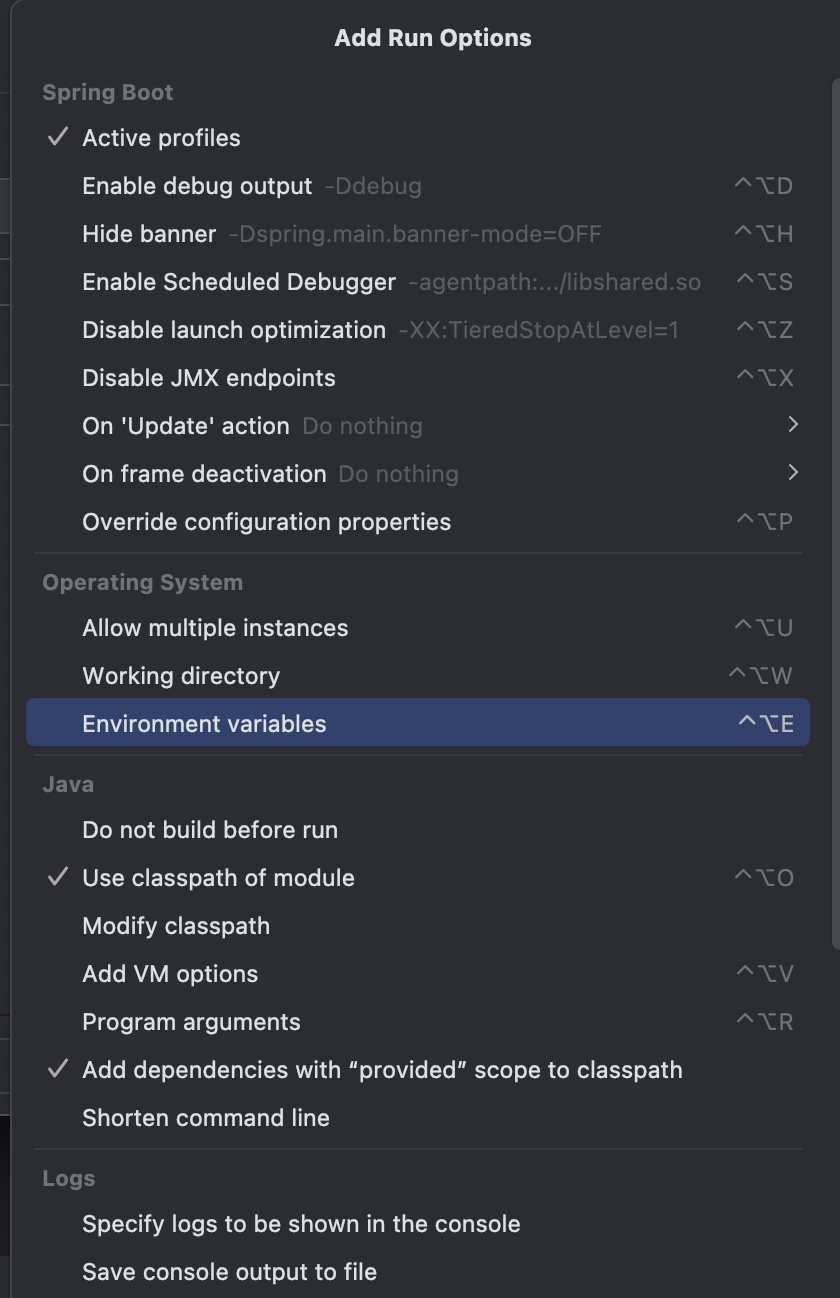Click Add VM options
This screenshot has width=840, height=1298.
(x=170, y=974)
